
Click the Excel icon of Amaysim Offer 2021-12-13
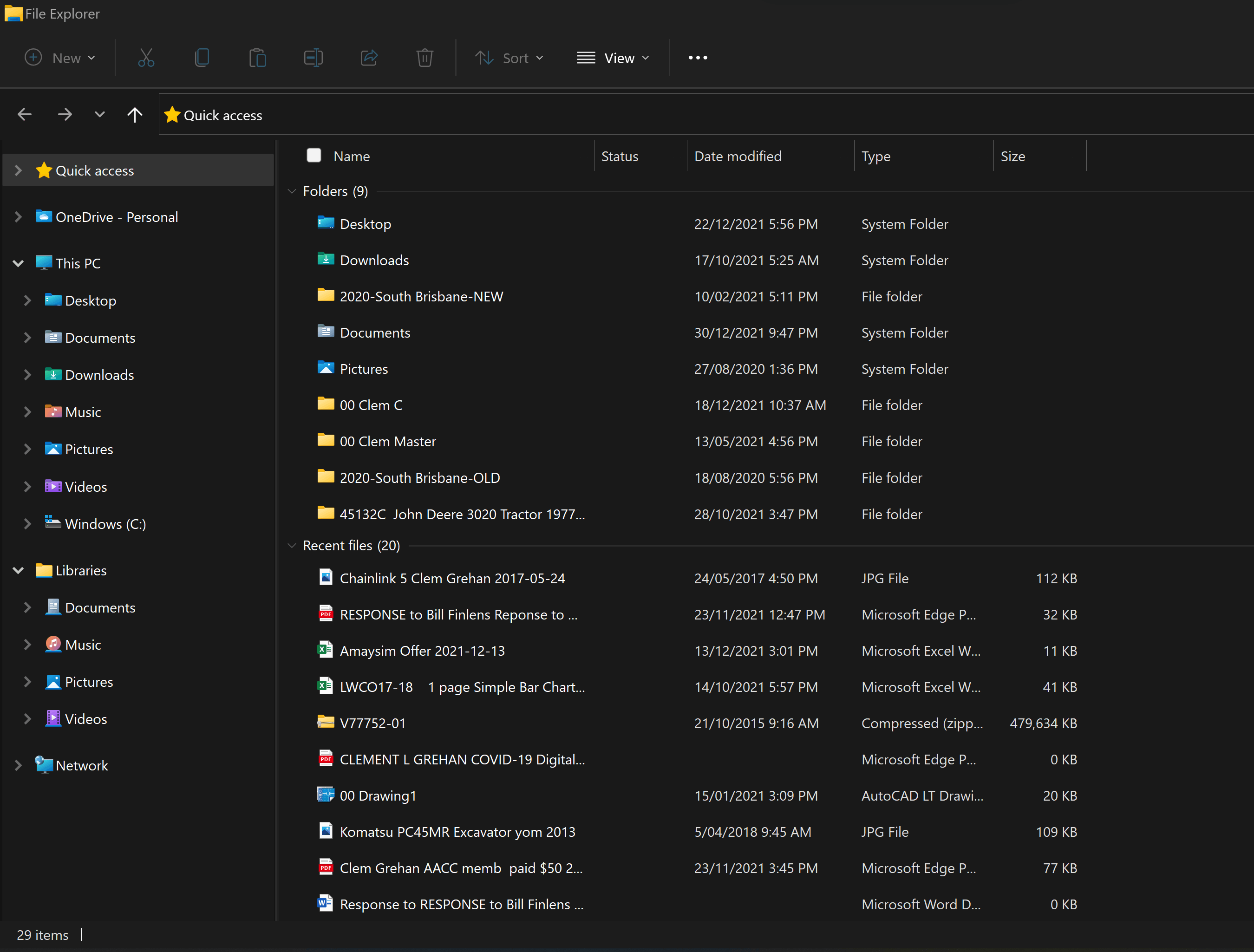(326, 650)
